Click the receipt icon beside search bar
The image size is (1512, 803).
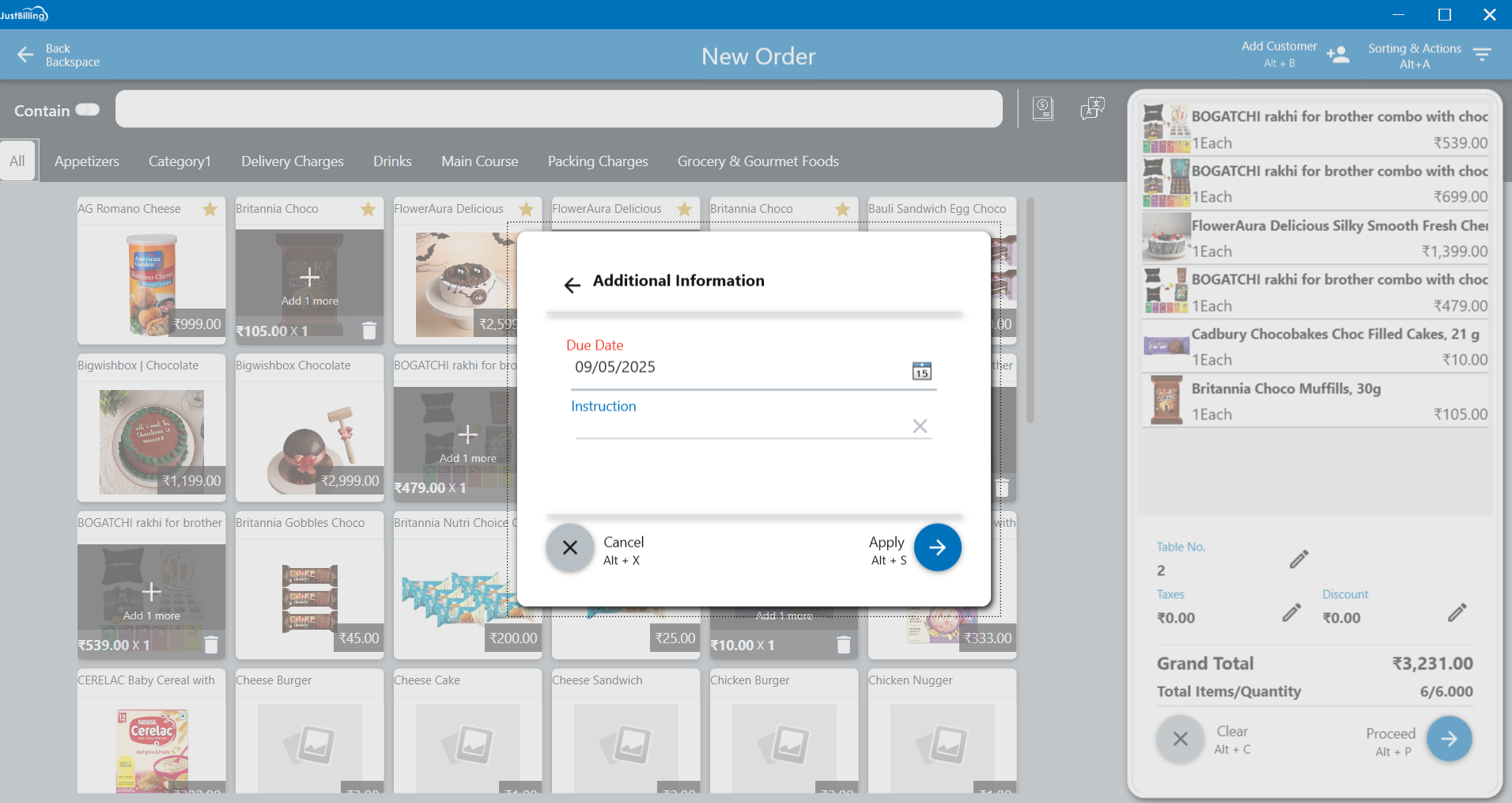pyautogui.click(x=1043, y=108)
